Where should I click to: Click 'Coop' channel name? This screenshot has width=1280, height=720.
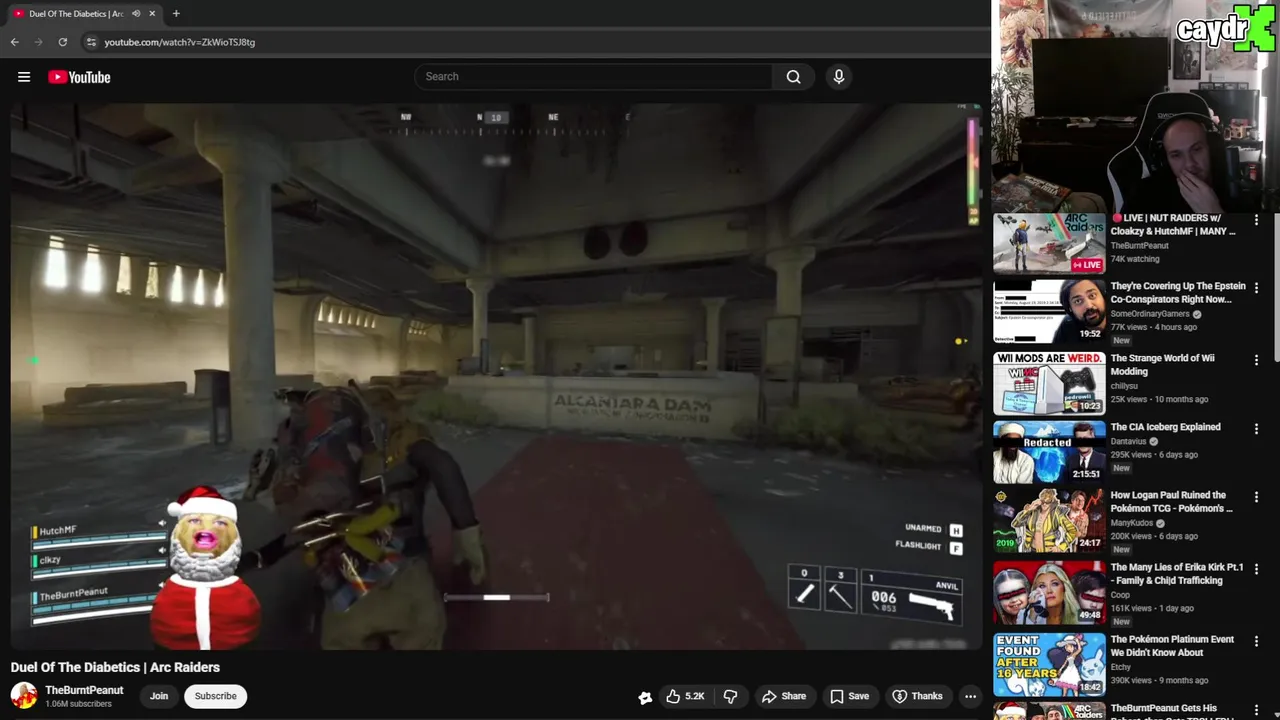click(x=1120, y=595)
